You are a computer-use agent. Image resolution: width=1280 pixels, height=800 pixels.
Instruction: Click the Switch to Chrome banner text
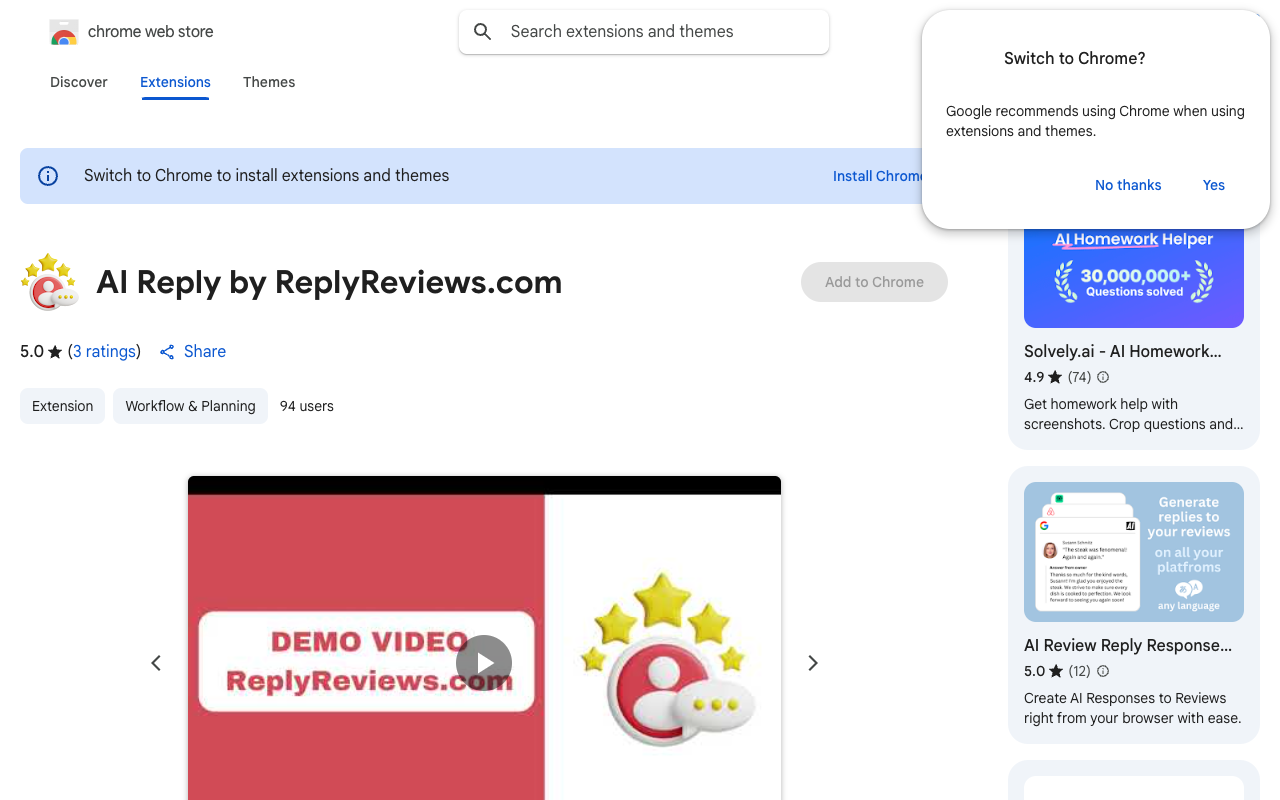click(267, 176)
